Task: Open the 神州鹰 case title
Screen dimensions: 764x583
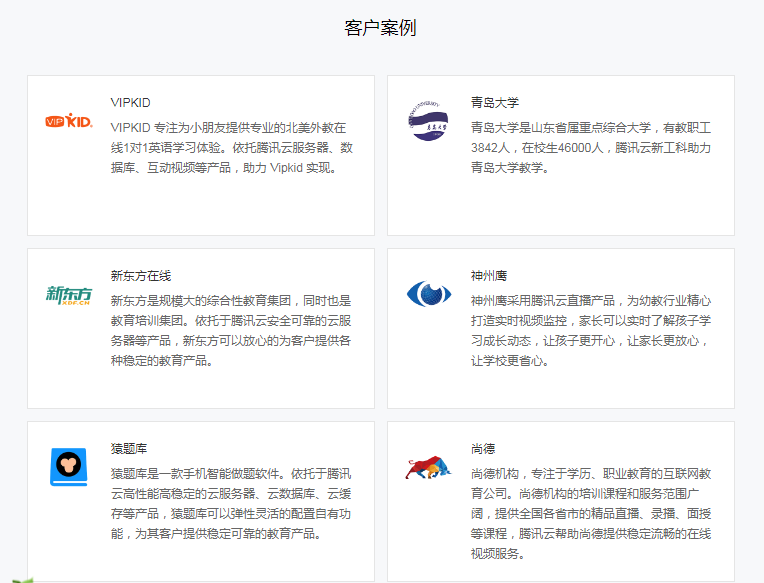Action: 489,276
